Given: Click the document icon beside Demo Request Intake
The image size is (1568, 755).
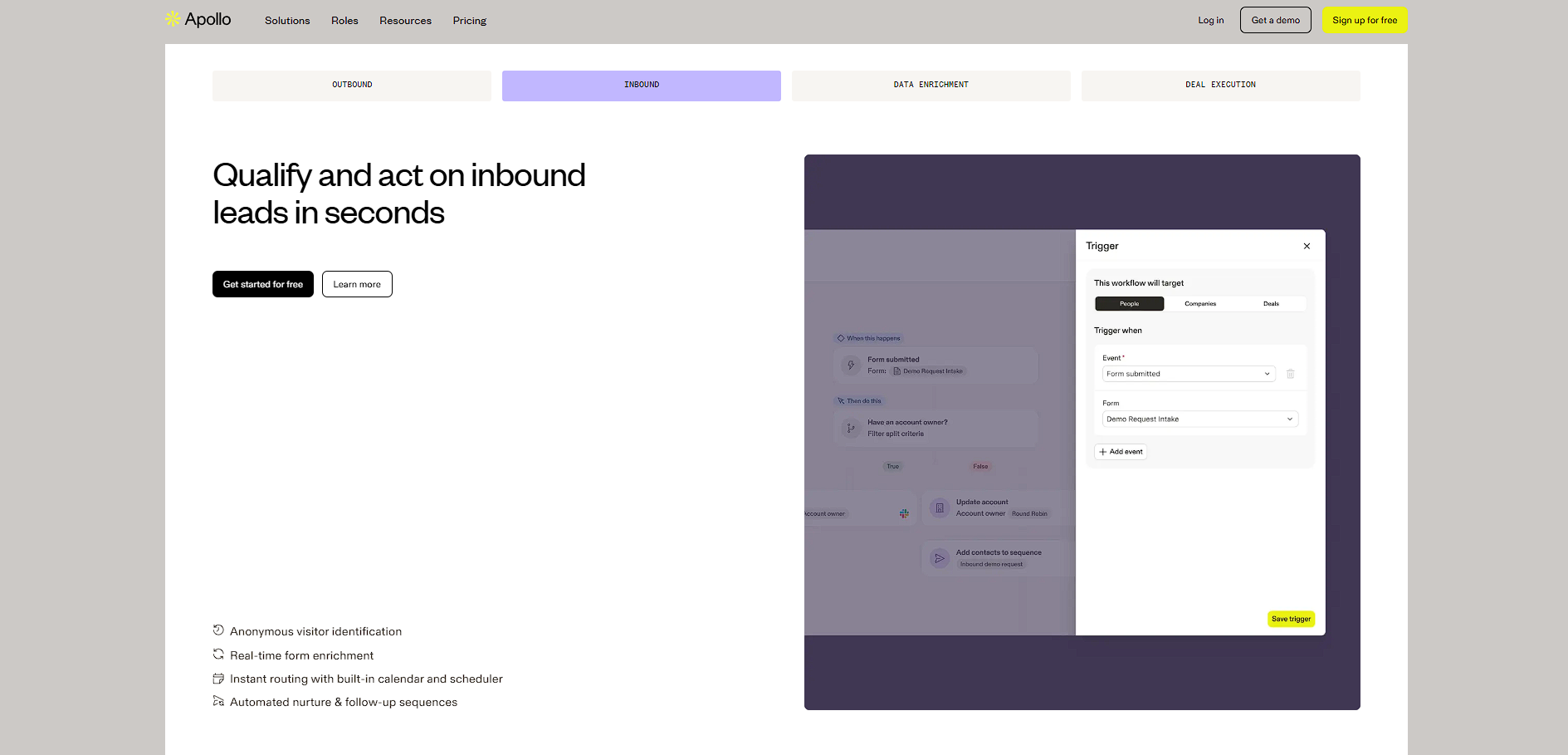Looking at the screenshot, I should point(898,371).
